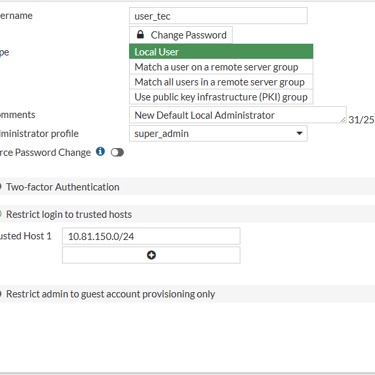Click the plus icon to add trusted host

(151, 255)
